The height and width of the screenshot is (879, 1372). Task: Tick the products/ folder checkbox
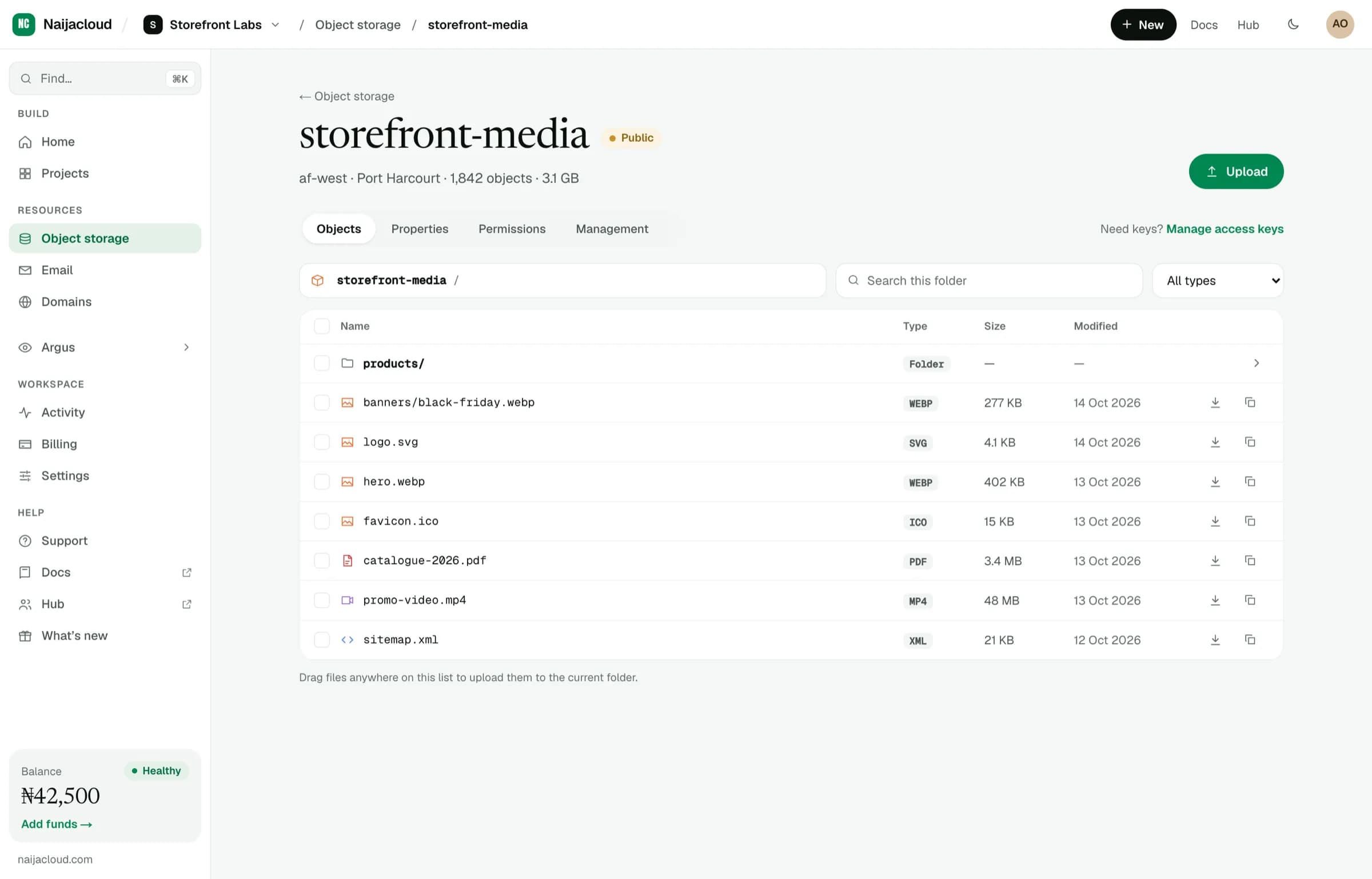322,363
